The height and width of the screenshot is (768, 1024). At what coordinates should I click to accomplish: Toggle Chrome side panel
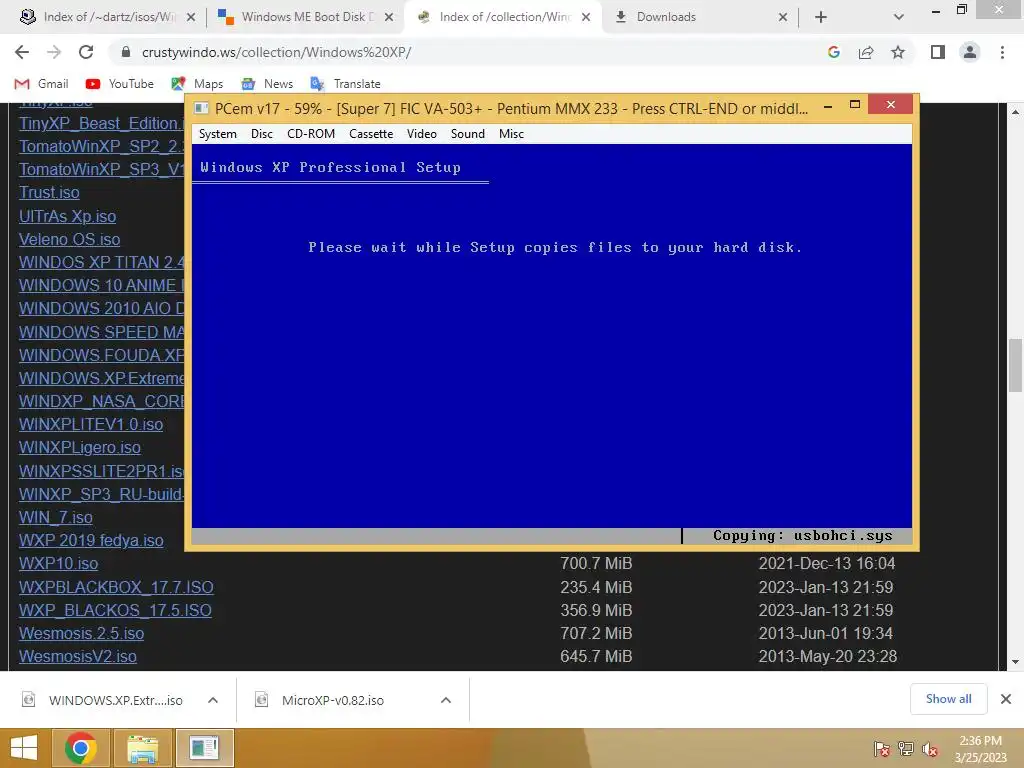938,52
